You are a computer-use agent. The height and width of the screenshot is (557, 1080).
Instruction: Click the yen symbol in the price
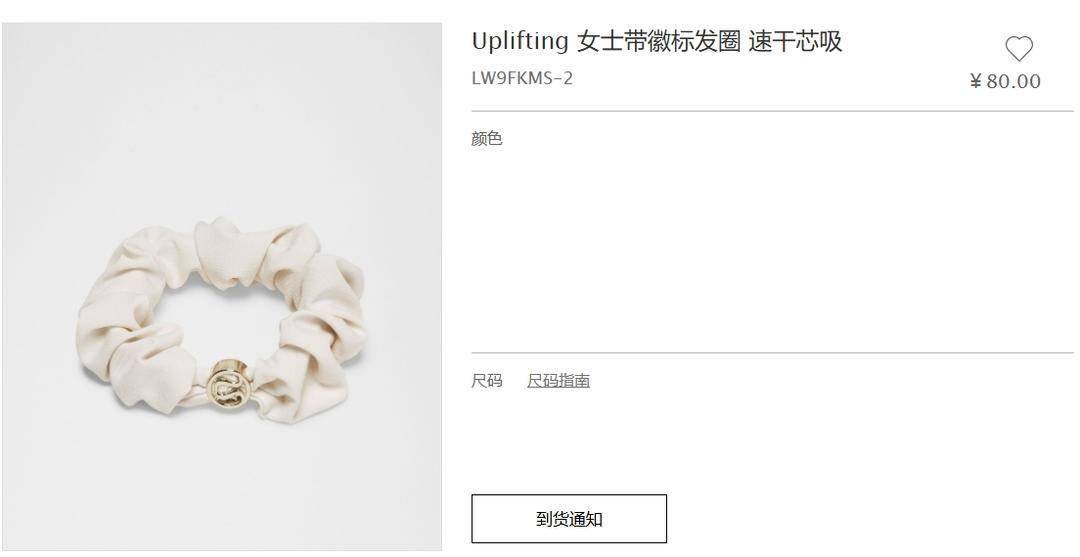pyautogui.click(x=975, y=82)
